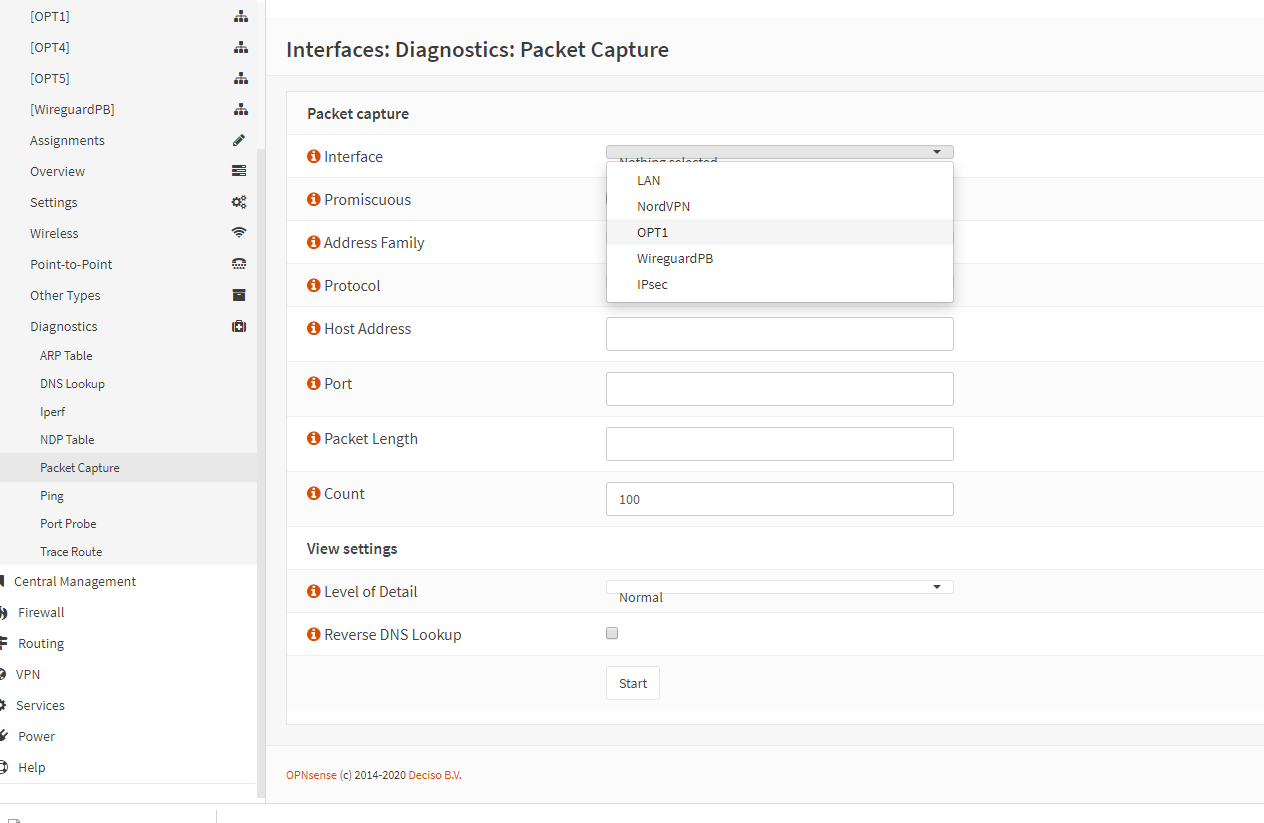Viewport: 1264px width, 823px height.
Task: Follow the Deciso B.V. footer link
Action: (435, 775)
